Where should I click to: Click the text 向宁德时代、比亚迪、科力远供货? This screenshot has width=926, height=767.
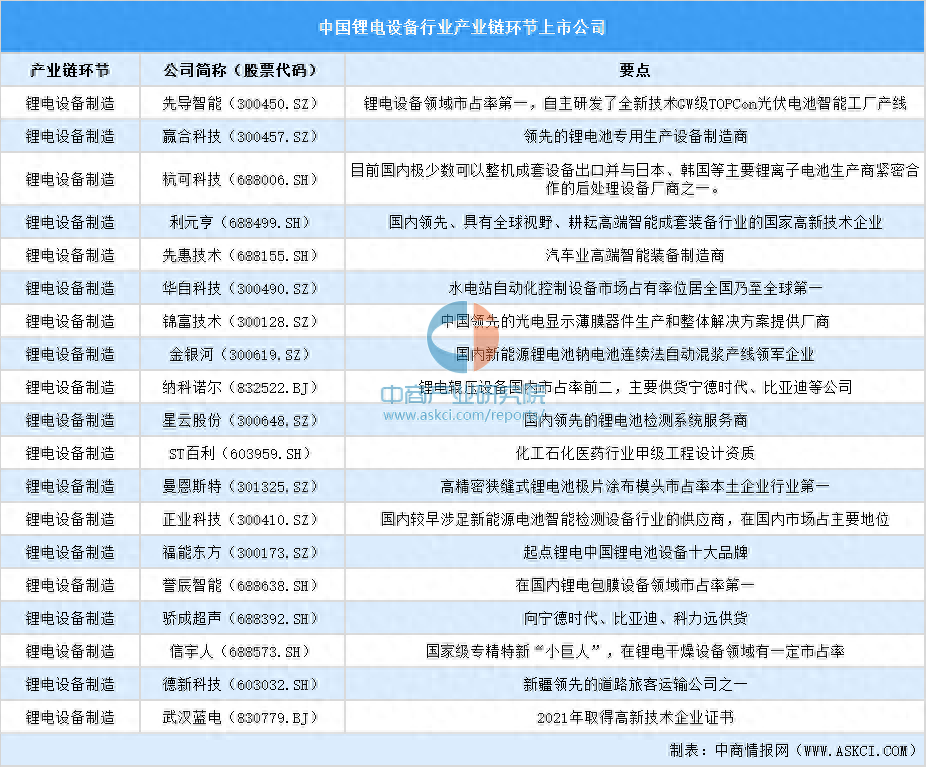(x=635, y=619)
